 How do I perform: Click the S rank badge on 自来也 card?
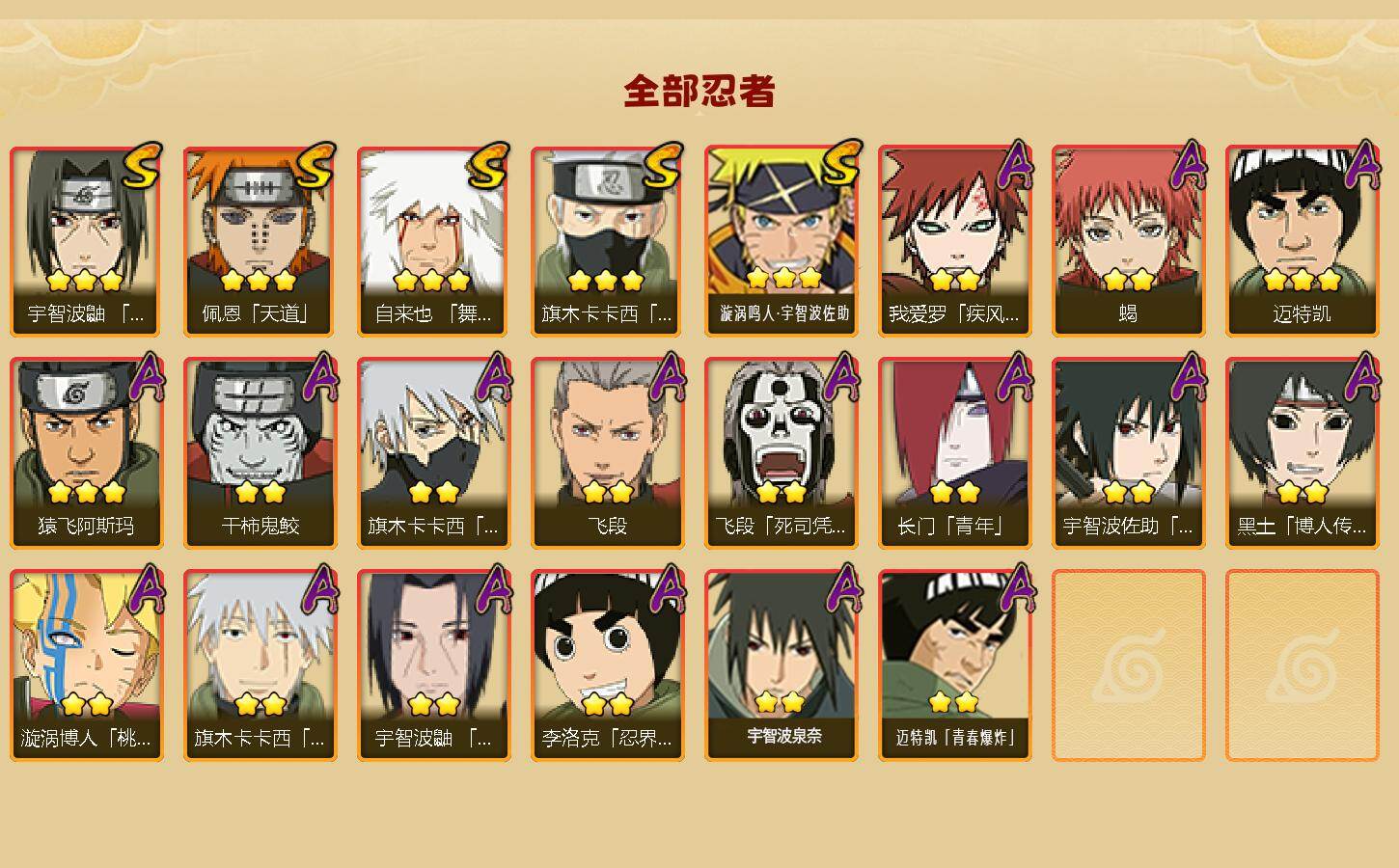point(488,166)
